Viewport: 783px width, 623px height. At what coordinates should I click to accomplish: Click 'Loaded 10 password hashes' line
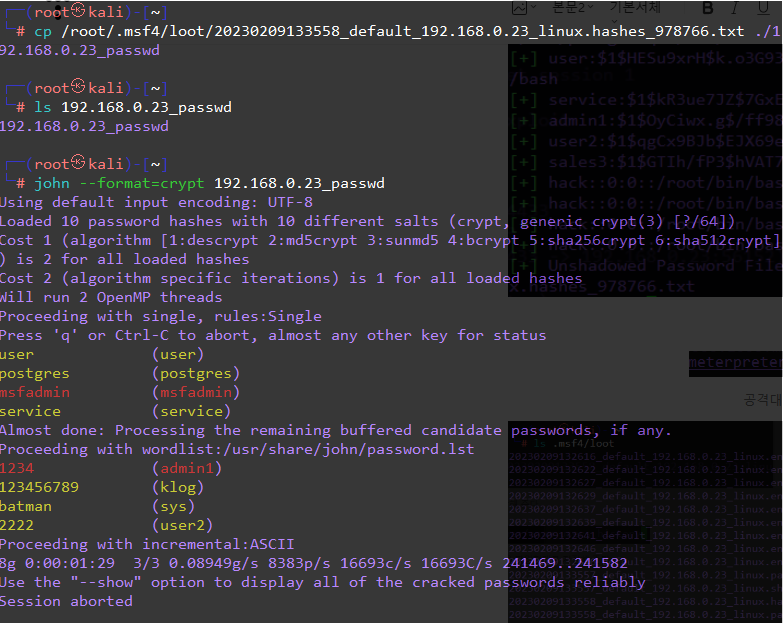click(x=368, y=222)
